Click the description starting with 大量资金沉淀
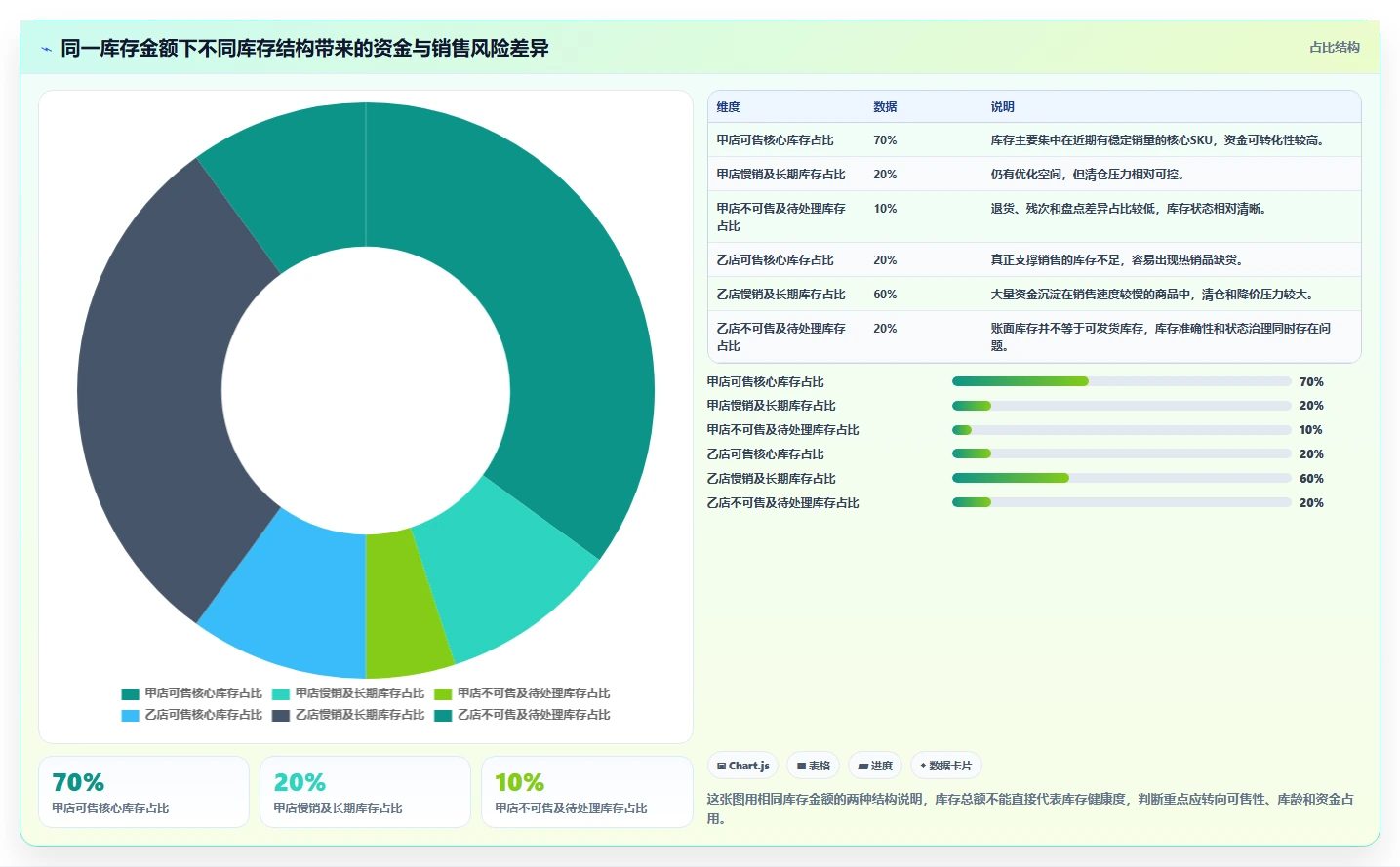Viewport: 1400px width, 867px height. tap(1153, 295)
